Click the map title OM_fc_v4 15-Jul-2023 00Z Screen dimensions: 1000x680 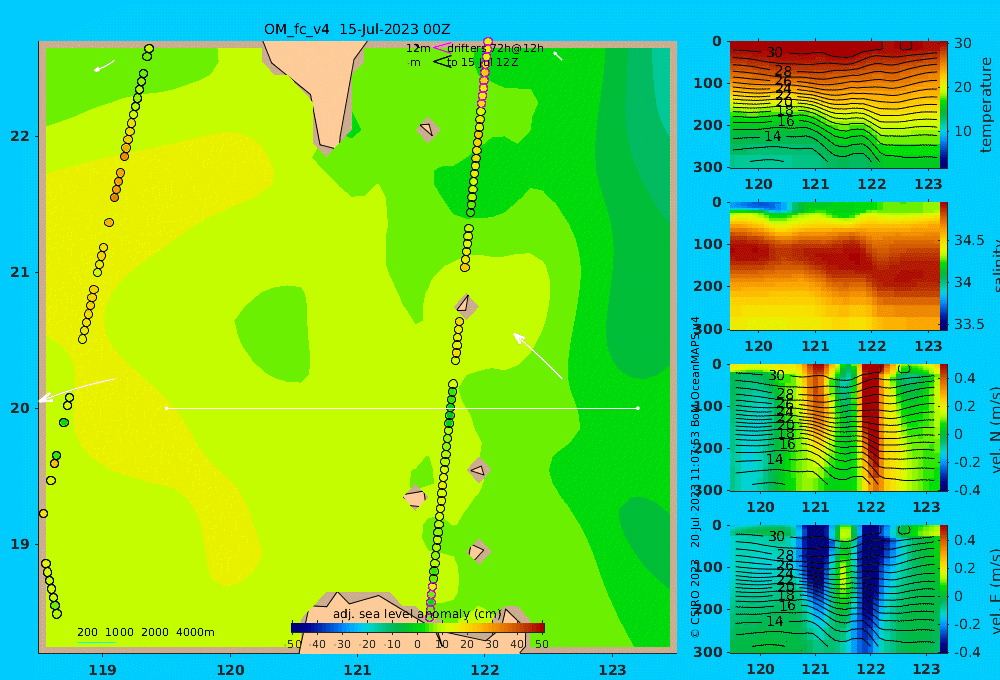click(x=357, y=29)
